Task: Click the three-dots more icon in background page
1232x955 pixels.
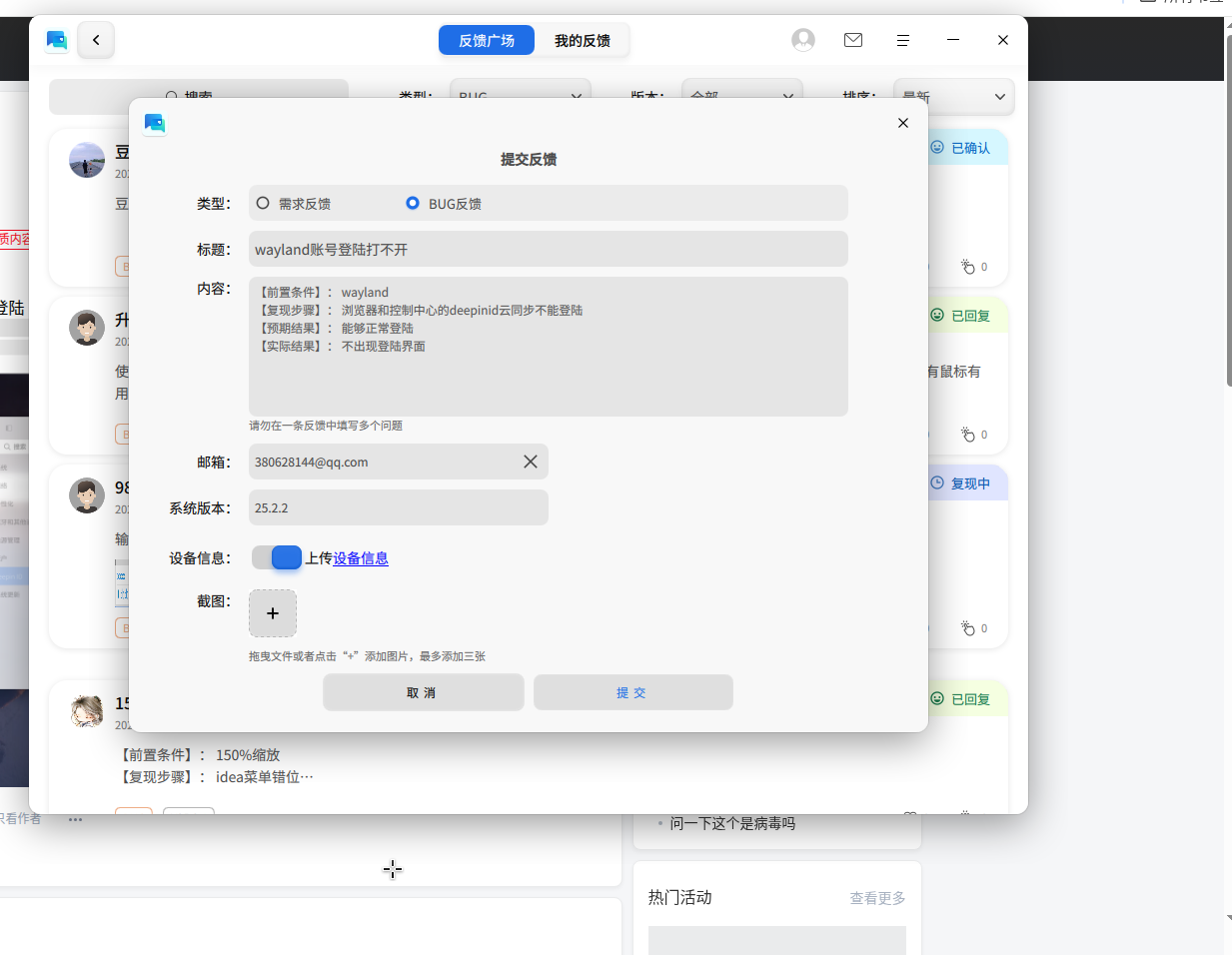Action: [x=75, y=819]
